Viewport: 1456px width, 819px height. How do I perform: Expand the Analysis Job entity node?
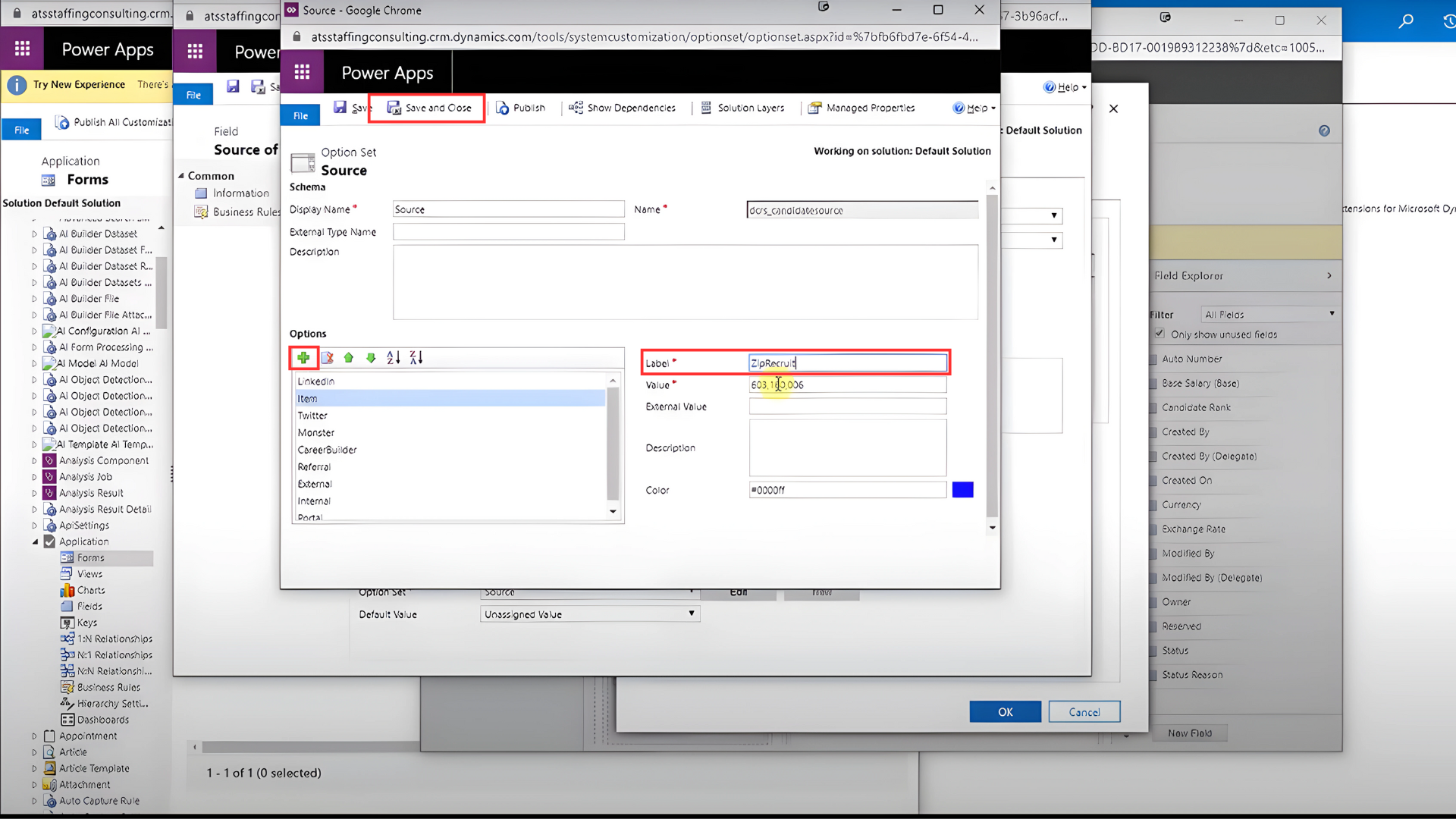[x=34, y=477]
